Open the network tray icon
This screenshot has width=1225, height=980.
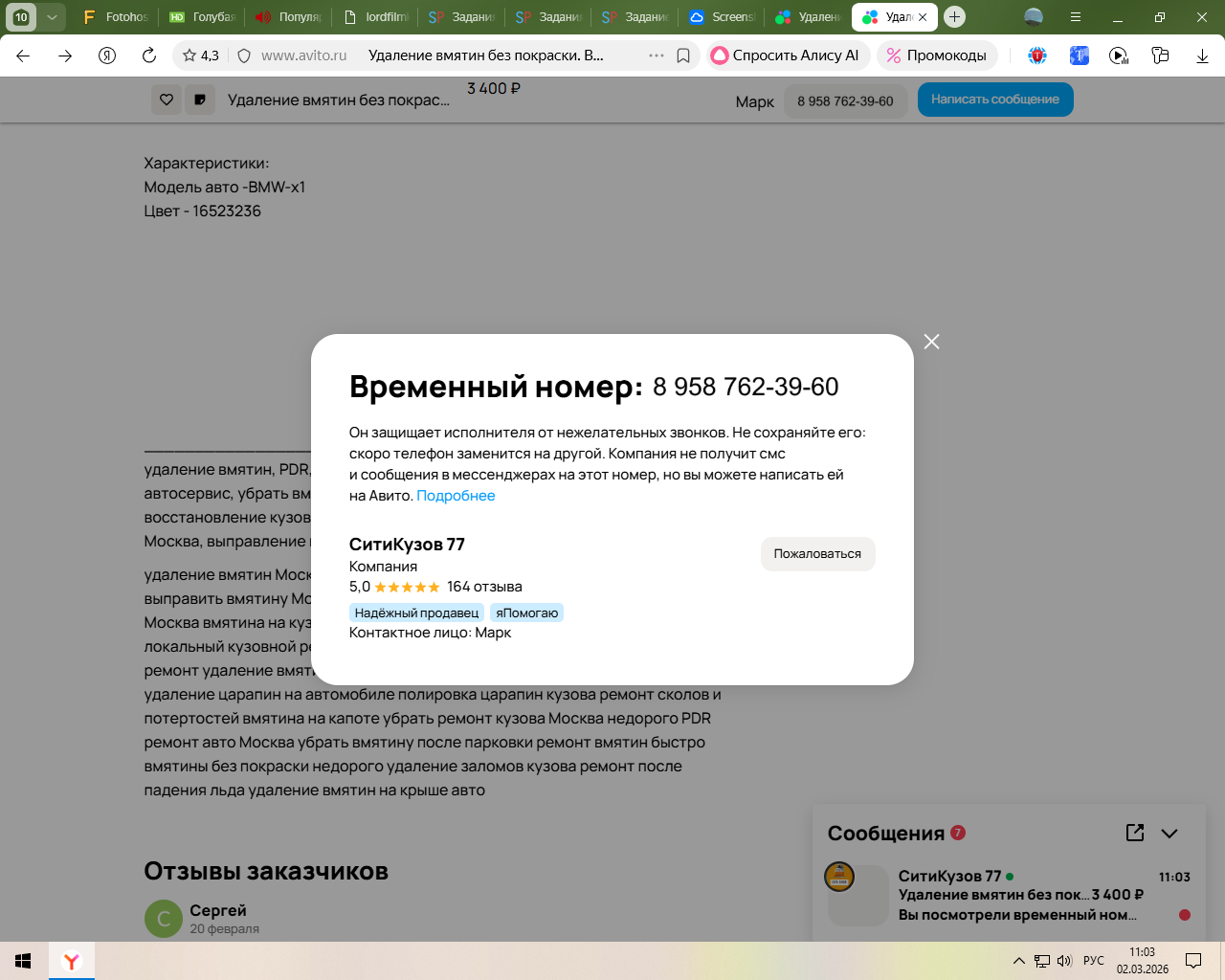[1042, 961]
